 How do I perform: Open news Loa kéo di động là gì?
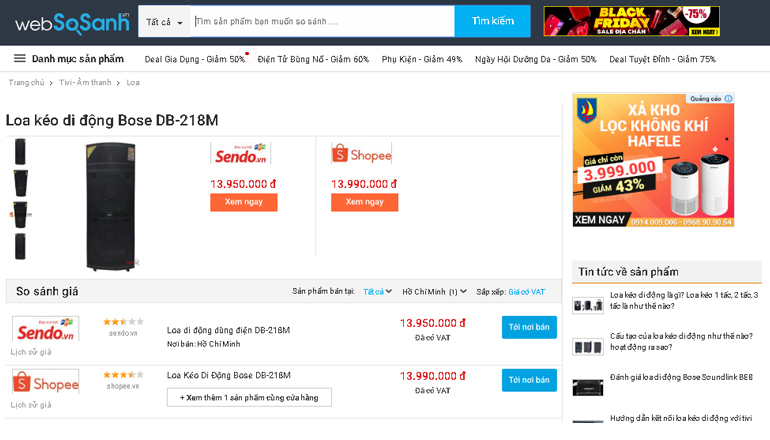click(x=684, y=301)
